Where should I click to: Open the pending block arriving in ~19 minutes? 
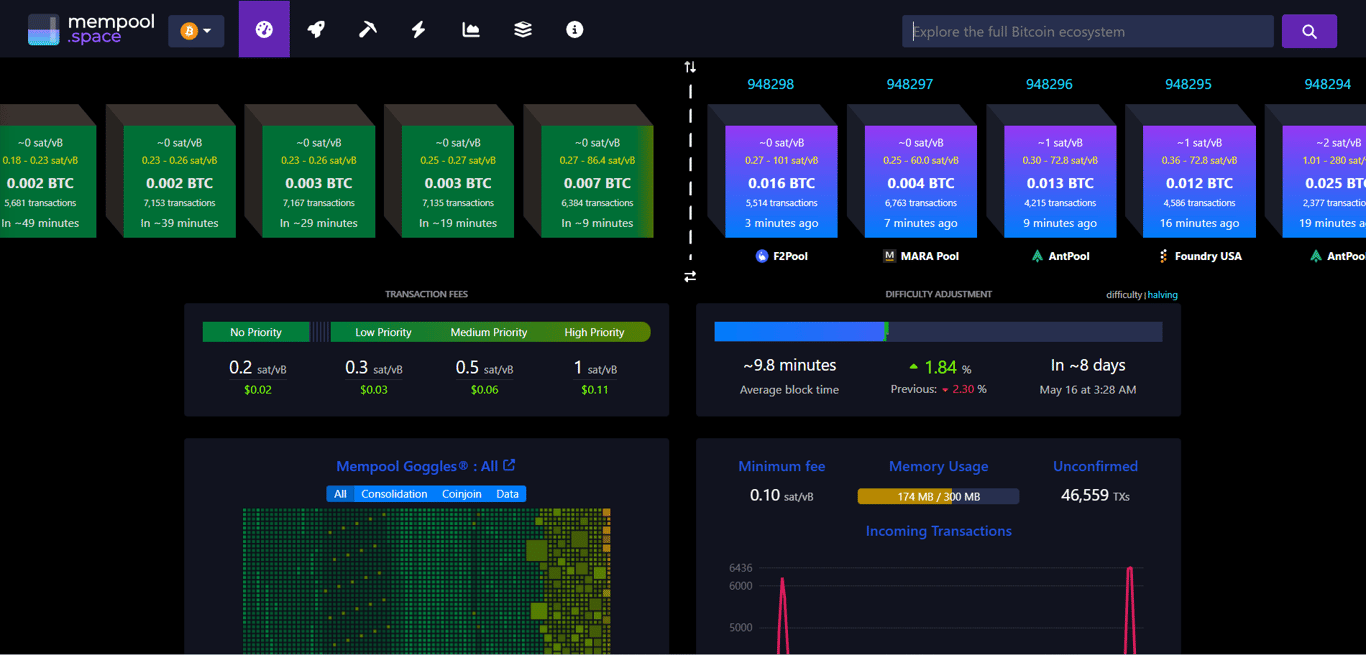458,181
